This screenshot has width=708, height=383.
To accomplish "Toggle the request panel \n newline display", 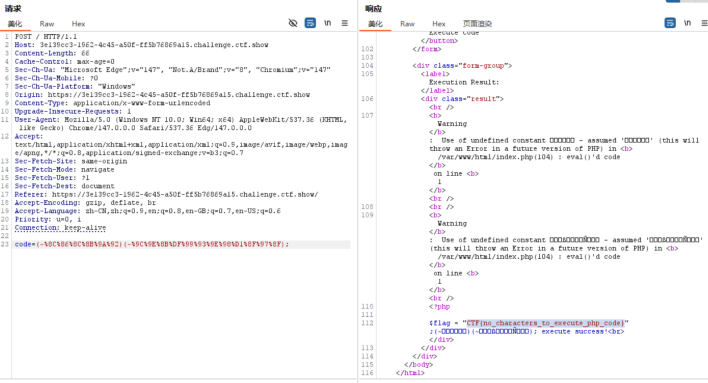I will (327, 23).
